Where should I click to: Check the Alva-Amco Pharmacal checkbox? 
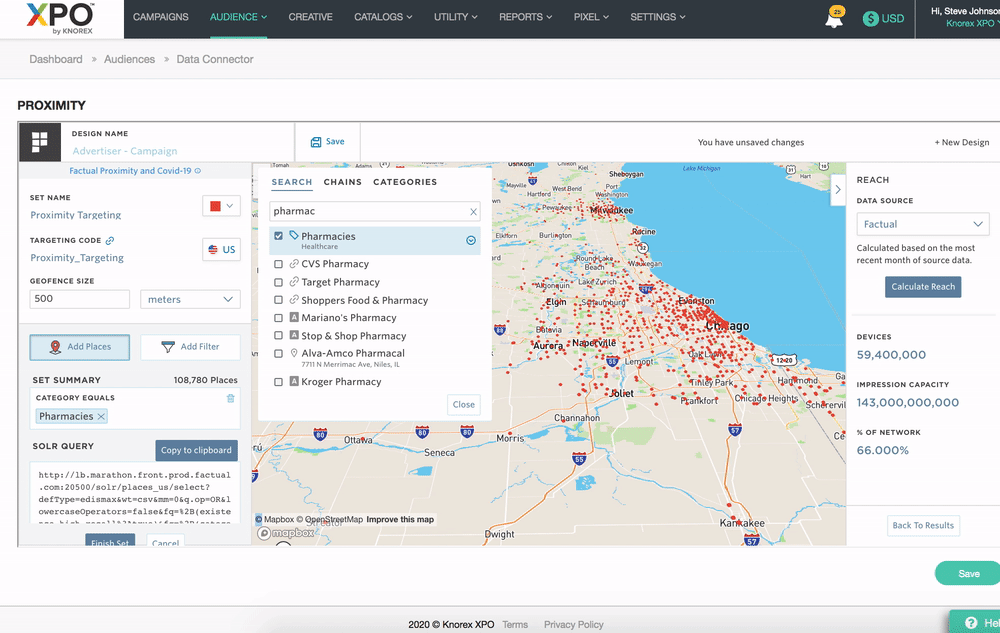278,354
